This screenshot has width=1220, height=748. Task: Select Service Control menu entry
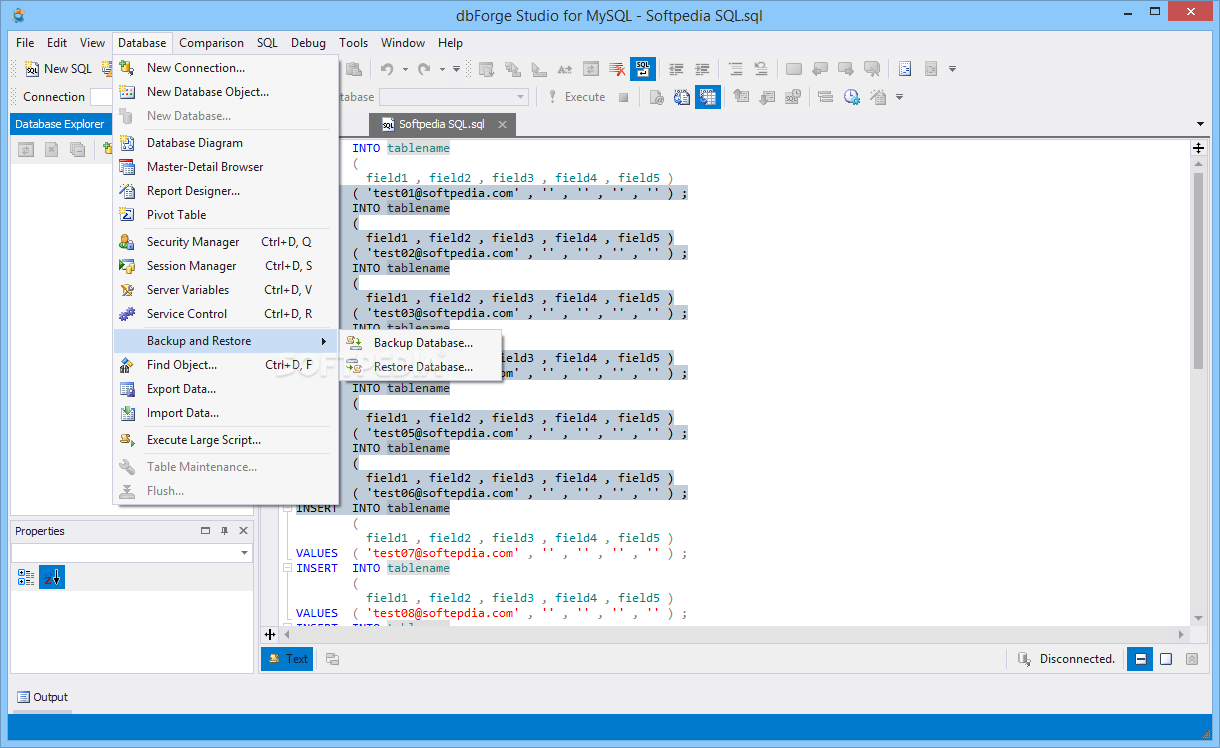coord(226,314)
